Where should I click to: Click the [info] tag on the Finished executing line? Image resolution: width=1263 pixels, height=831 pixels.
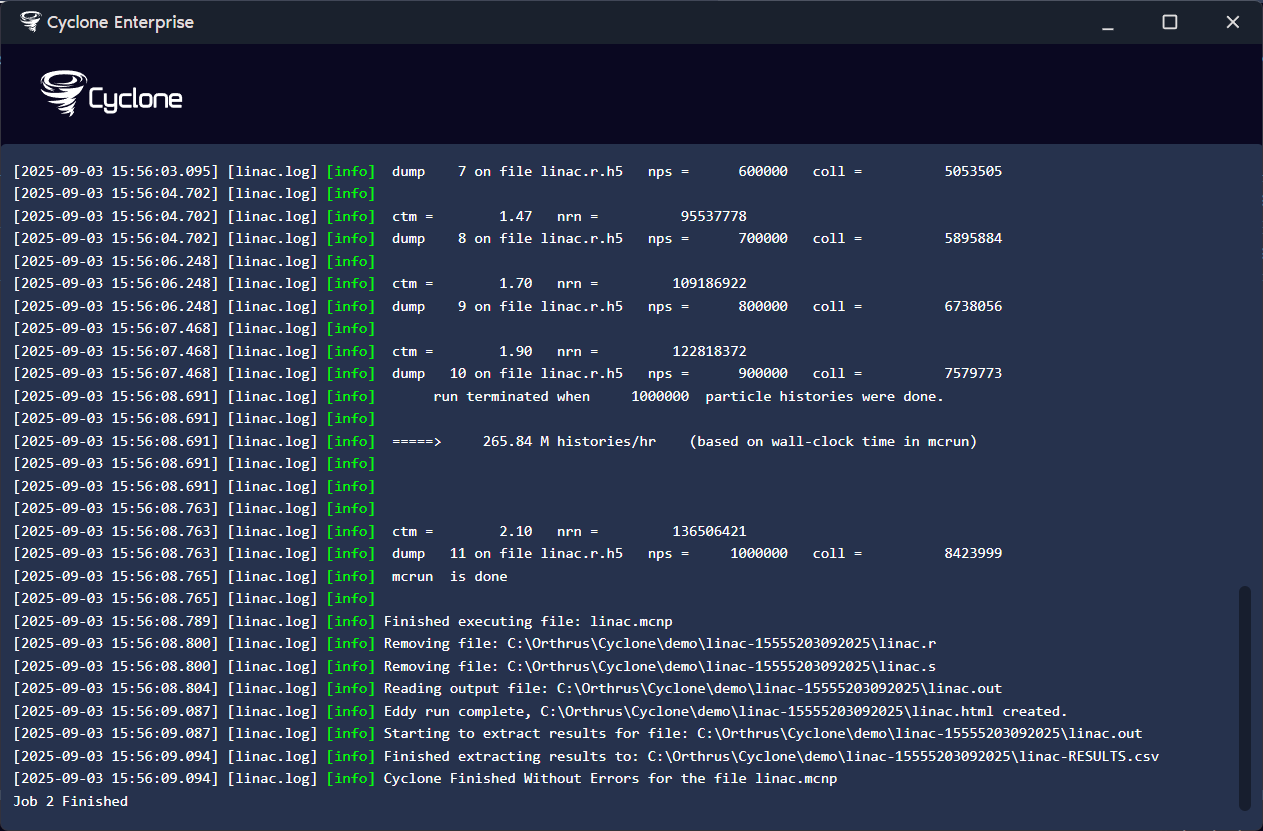351,620
